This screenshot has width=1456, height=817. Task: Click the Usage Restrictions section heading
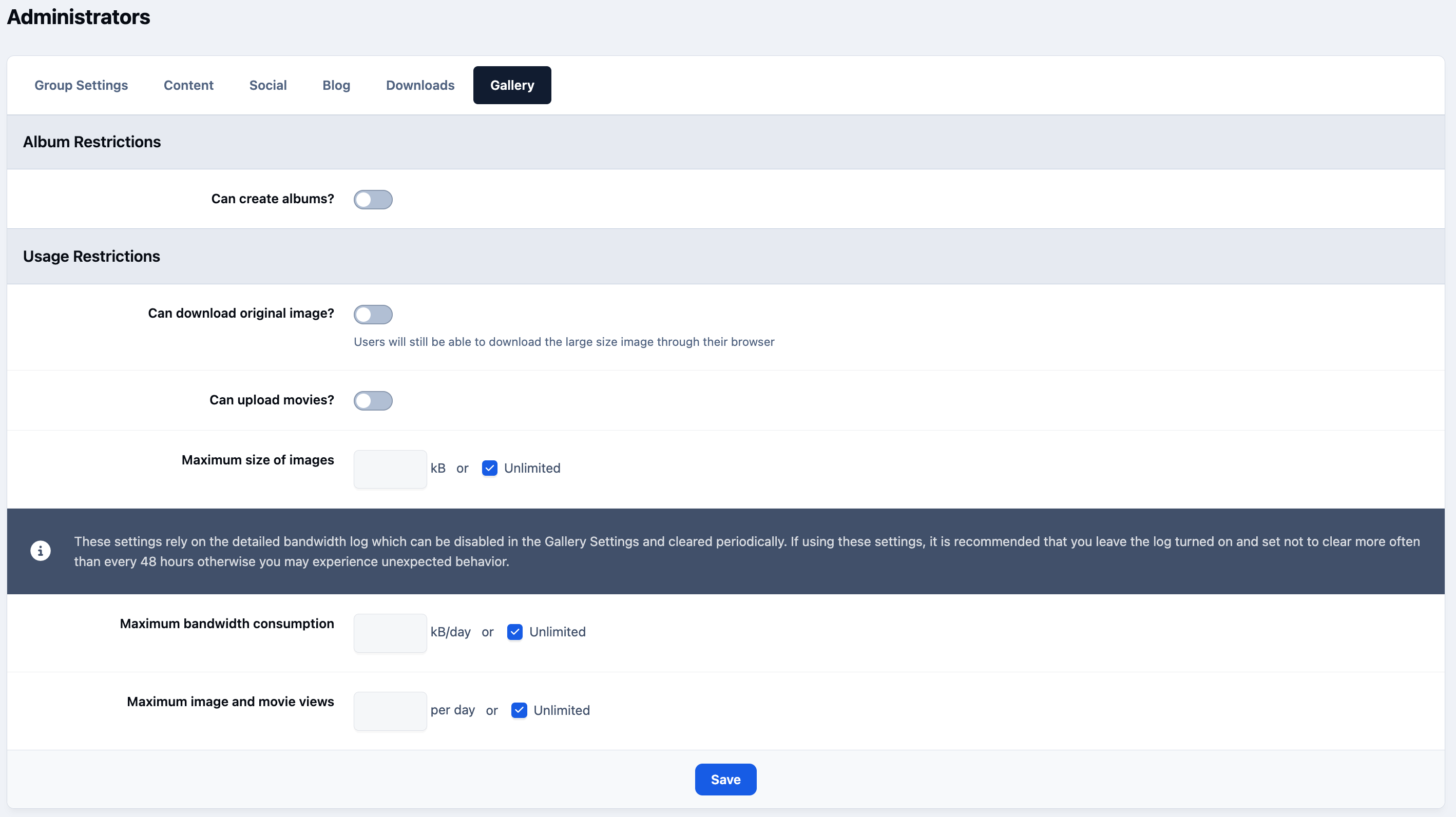tap(91, 257)
